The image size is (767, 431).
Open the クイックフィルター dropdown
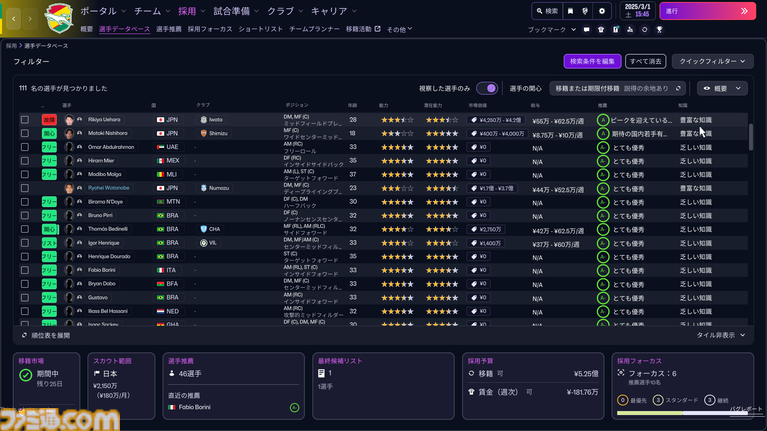710,61
